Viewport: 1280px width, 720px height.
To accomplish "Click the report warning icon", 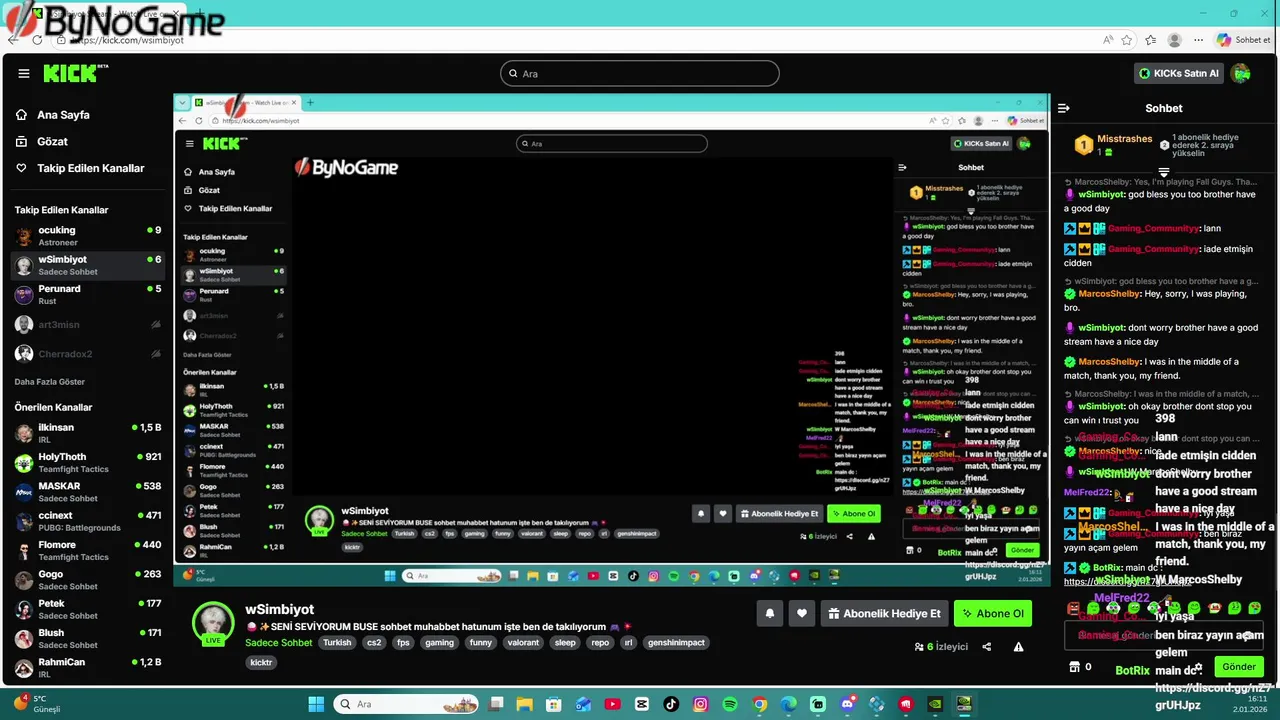I will tap(1018, 647).
